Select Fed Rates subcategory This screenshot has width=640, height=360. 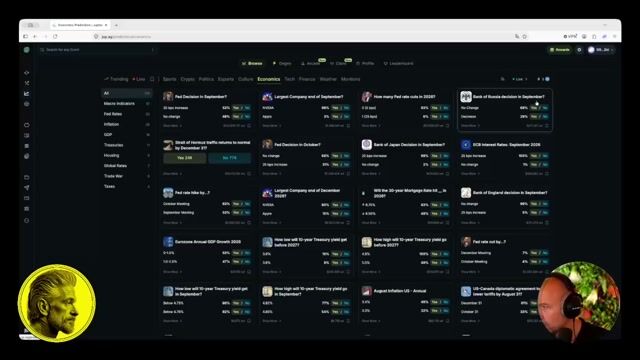127,114
